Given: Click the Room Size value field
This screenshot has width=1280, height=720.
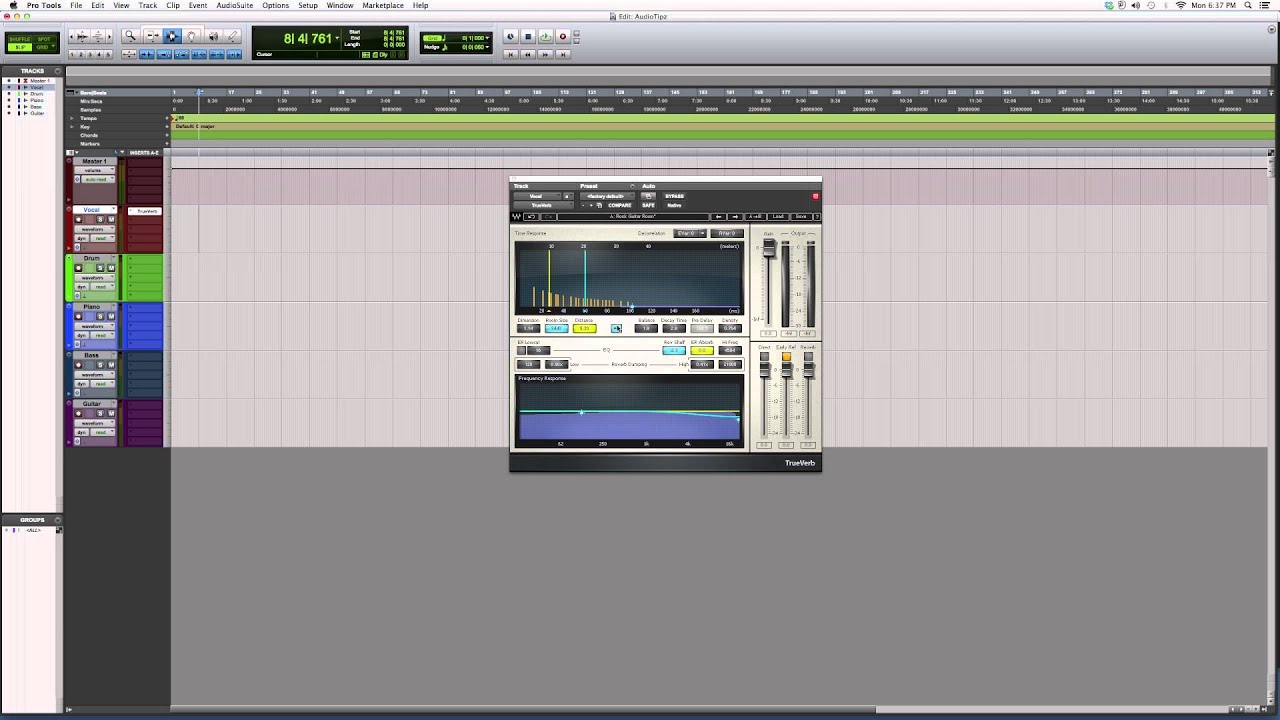Looking at the screenshot, I should coord(557,328).
